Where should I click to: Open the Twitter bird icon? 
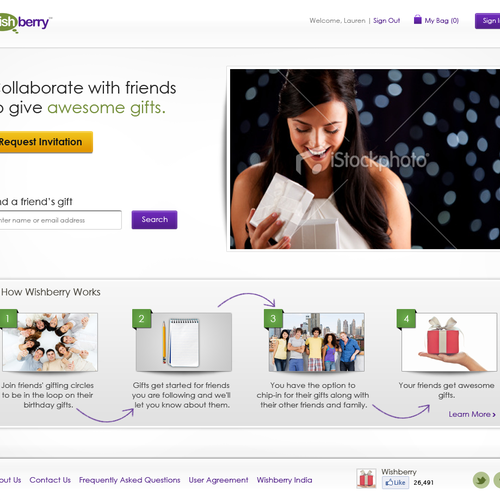pyautogui.click(x=481, y=480)
